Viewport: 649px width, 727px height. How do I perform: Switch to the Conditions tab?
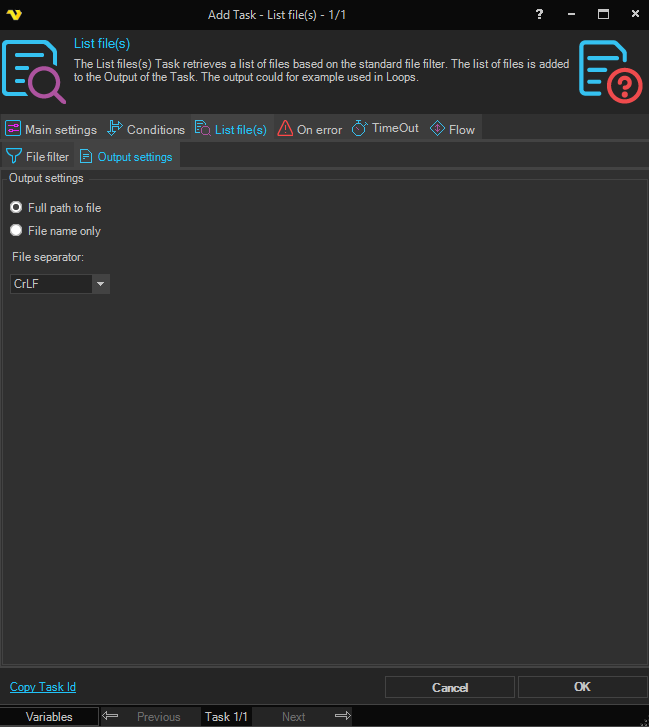(146, 129)
